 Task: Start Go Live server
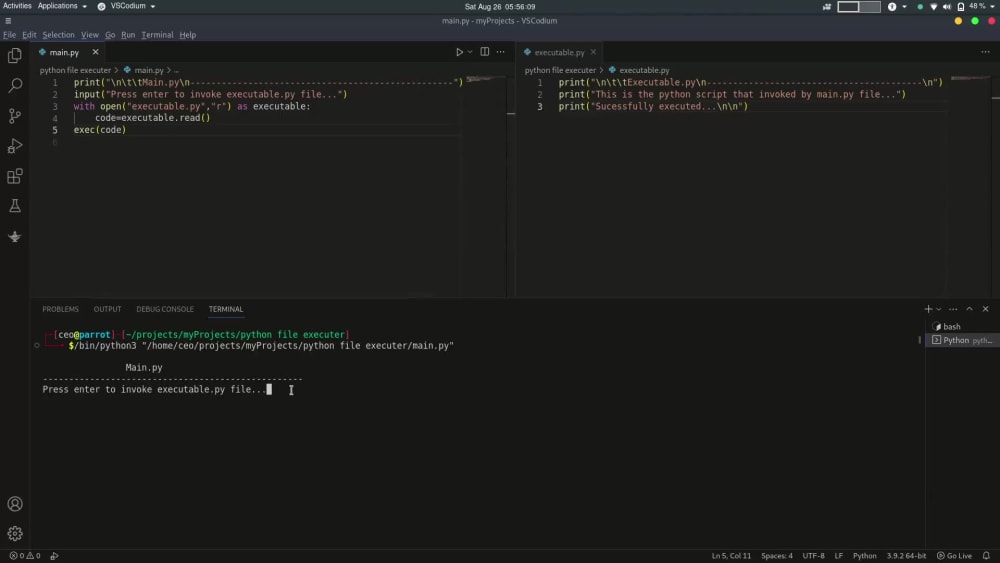[954, 555]
